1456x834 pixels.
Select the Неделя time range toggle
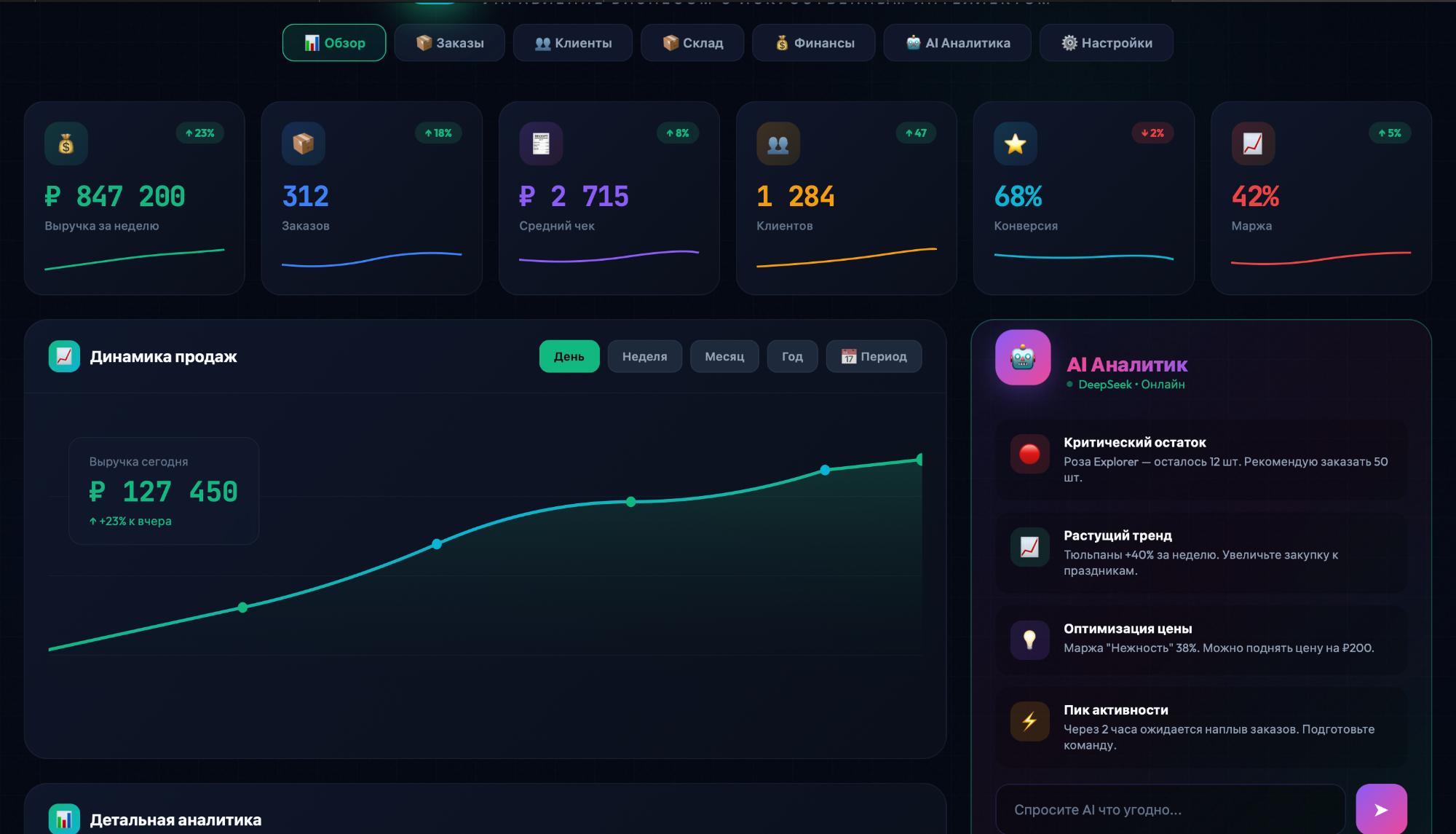644,356
